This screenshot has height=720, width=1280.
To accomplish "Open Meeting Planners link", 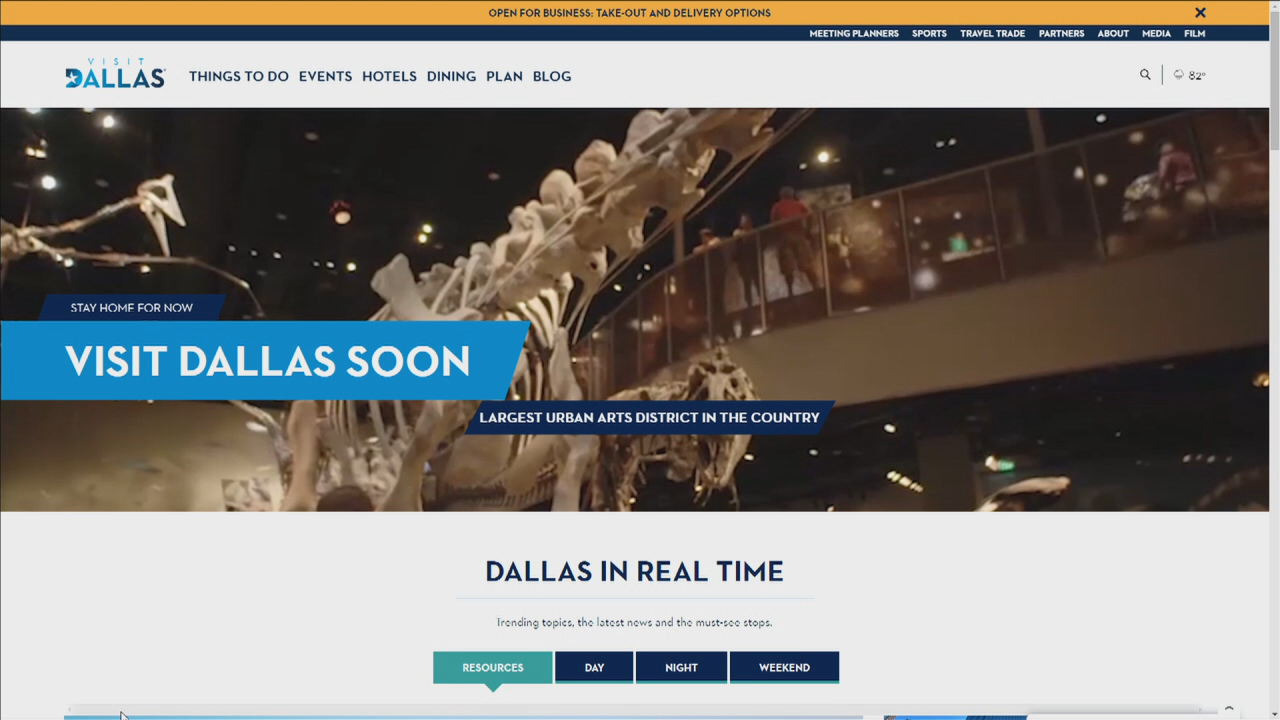I will tap(854, 33).
